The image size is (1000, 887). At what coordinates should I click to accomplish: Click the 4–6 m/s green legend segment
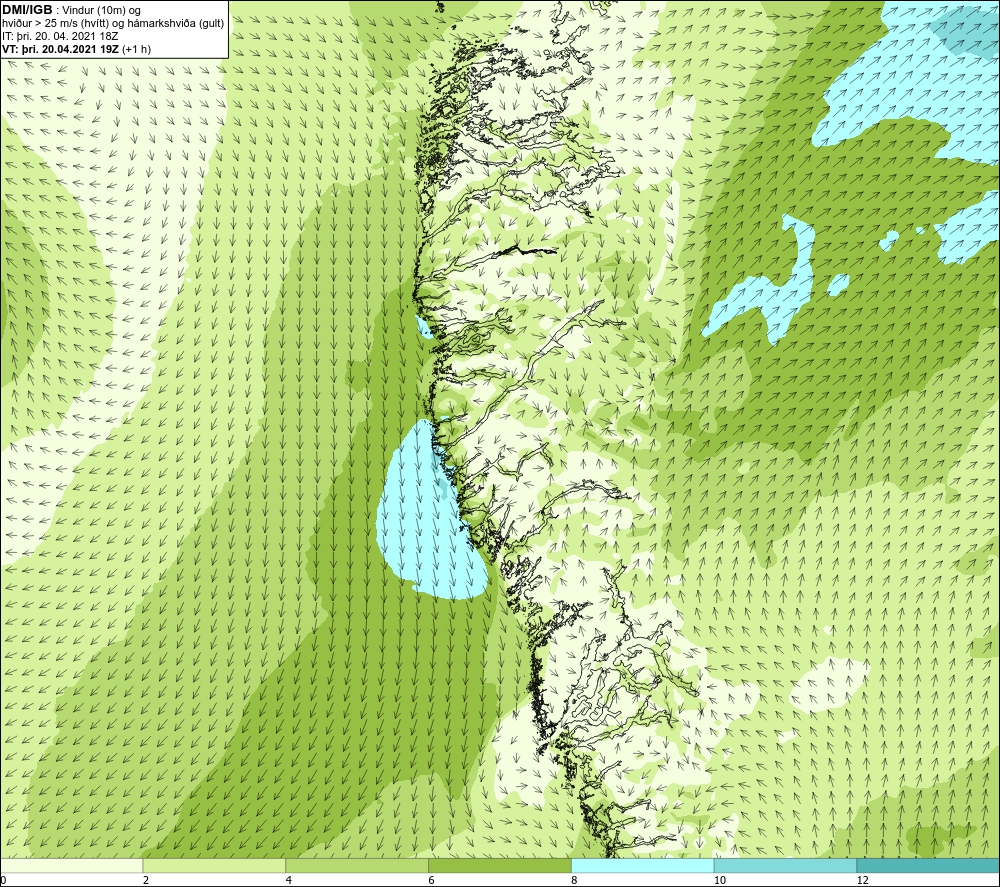tap(357, 865)
